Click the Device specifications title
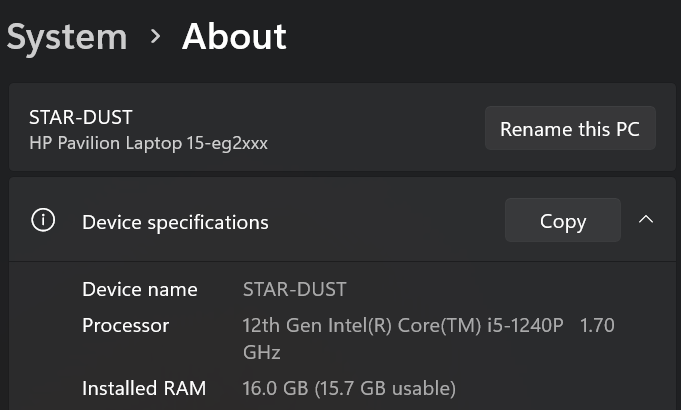Image resolution: width=681 pixels, height=410 pixels. click(175, 222)
